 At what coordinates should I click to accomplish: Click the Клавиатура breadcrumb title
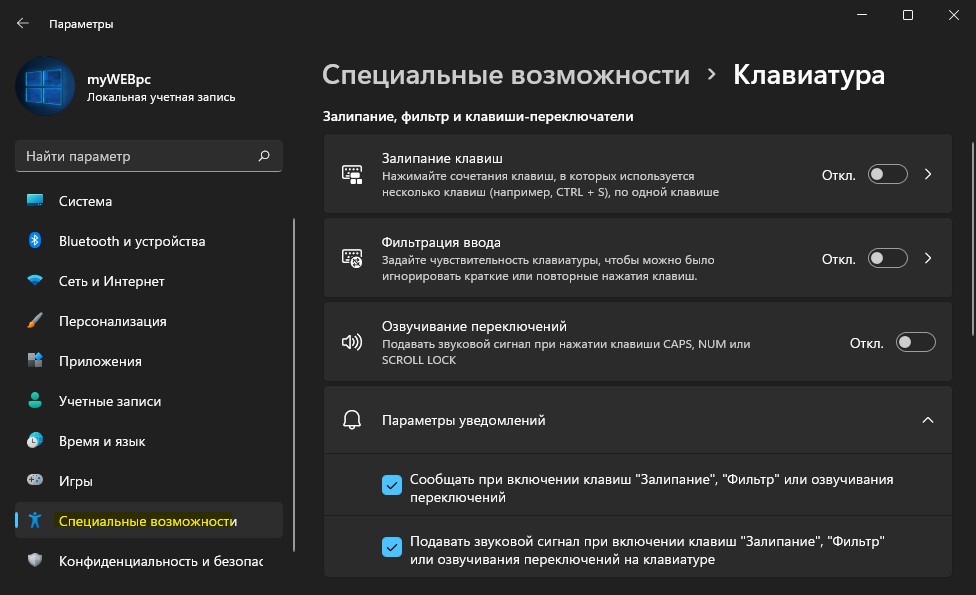click(809, 75)
